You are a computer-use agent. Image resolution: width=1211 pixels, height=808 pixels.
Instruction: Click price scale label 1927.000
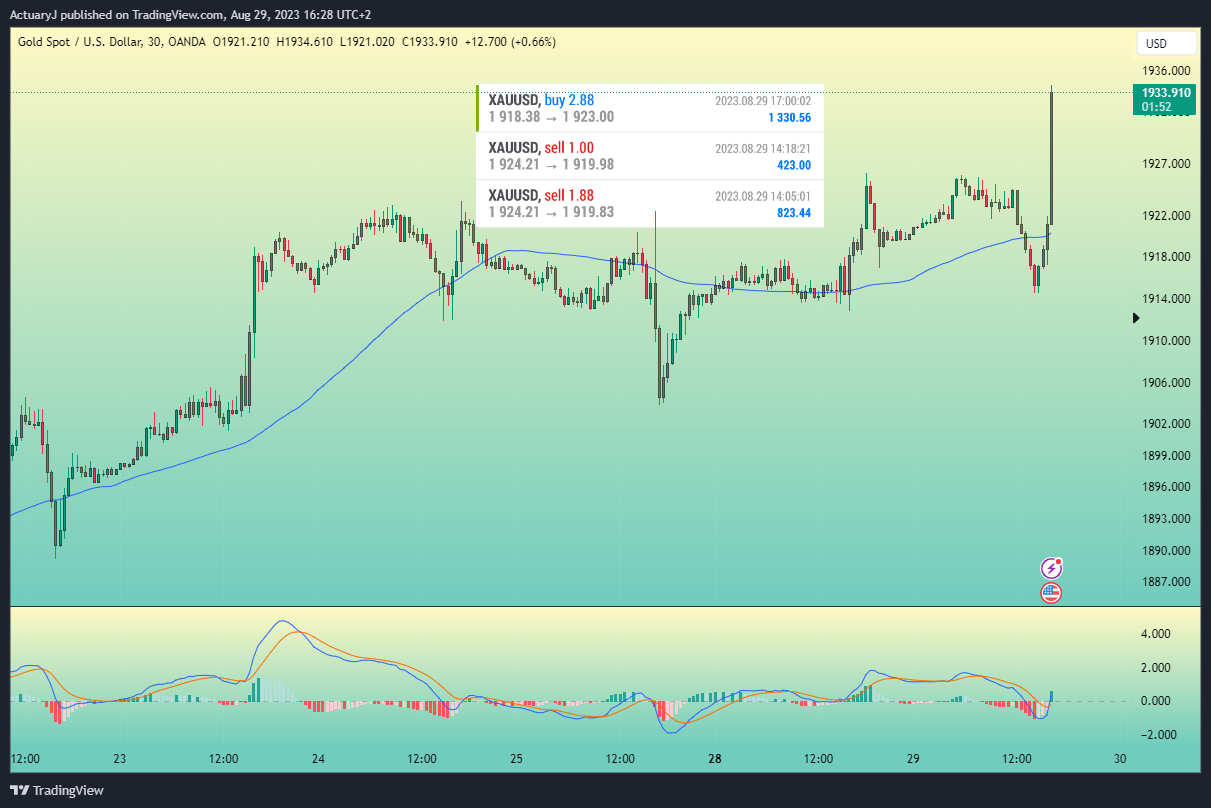1166,164
